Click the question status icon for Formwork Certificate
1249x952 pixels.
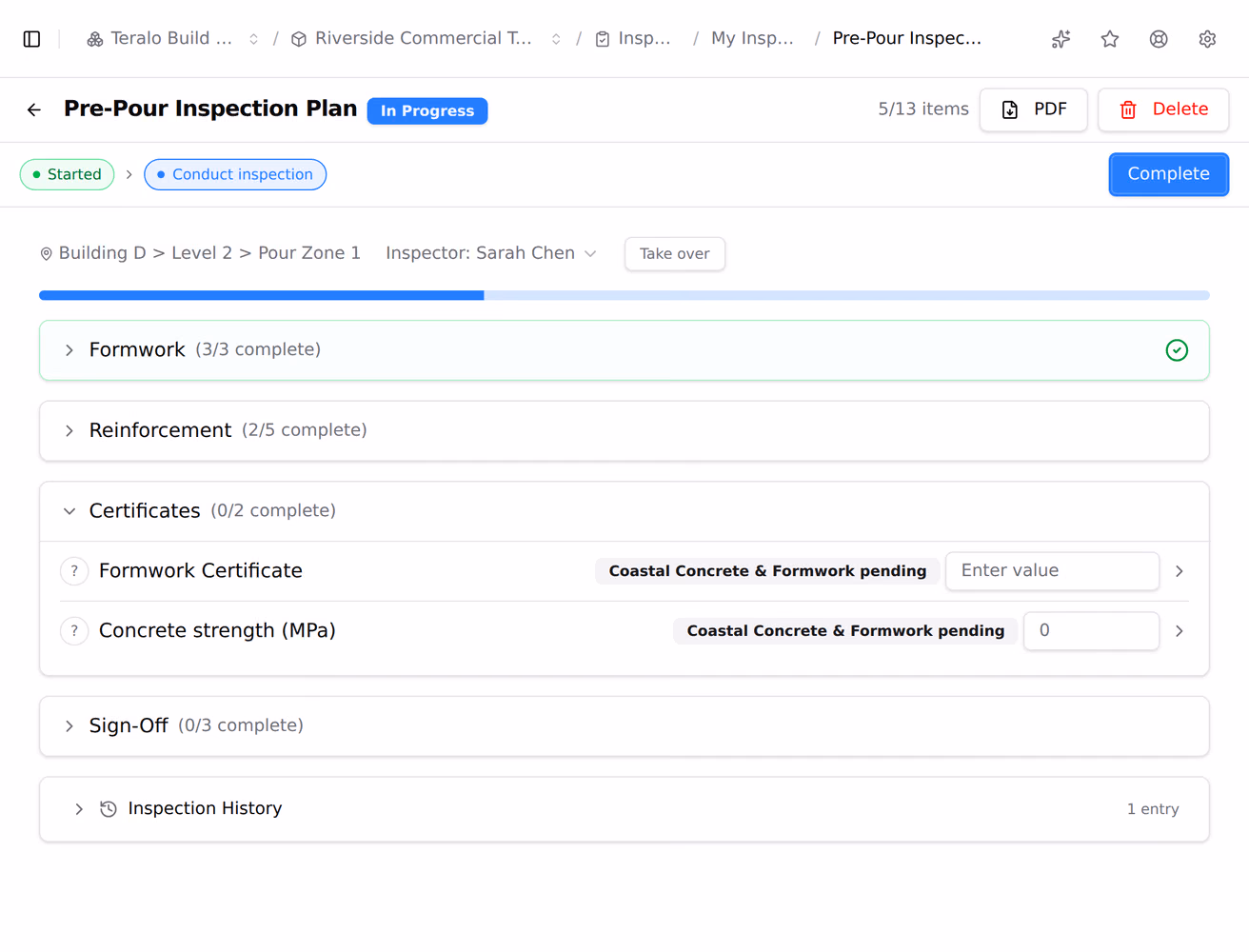pos(74,571)
